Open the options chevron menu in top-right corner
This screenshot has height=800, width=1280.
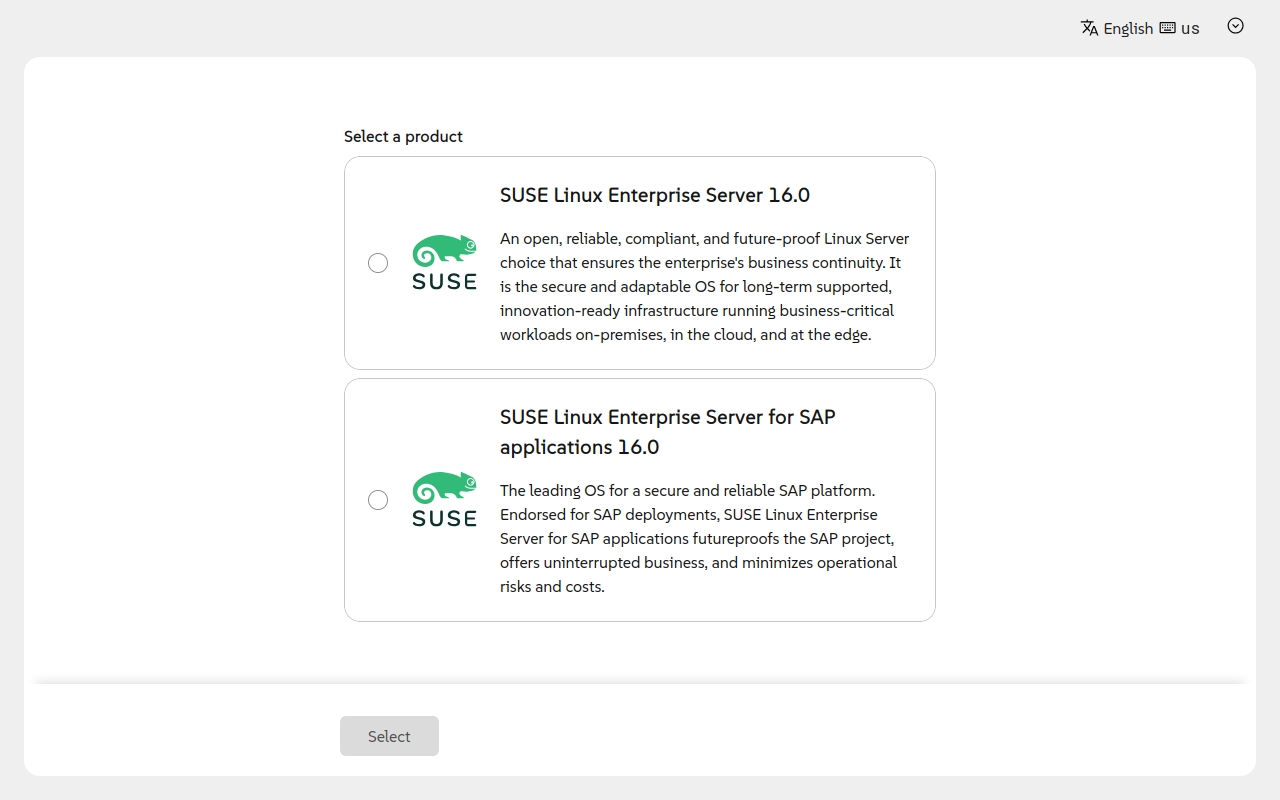pyautogui.click(x=1236, y=26)
